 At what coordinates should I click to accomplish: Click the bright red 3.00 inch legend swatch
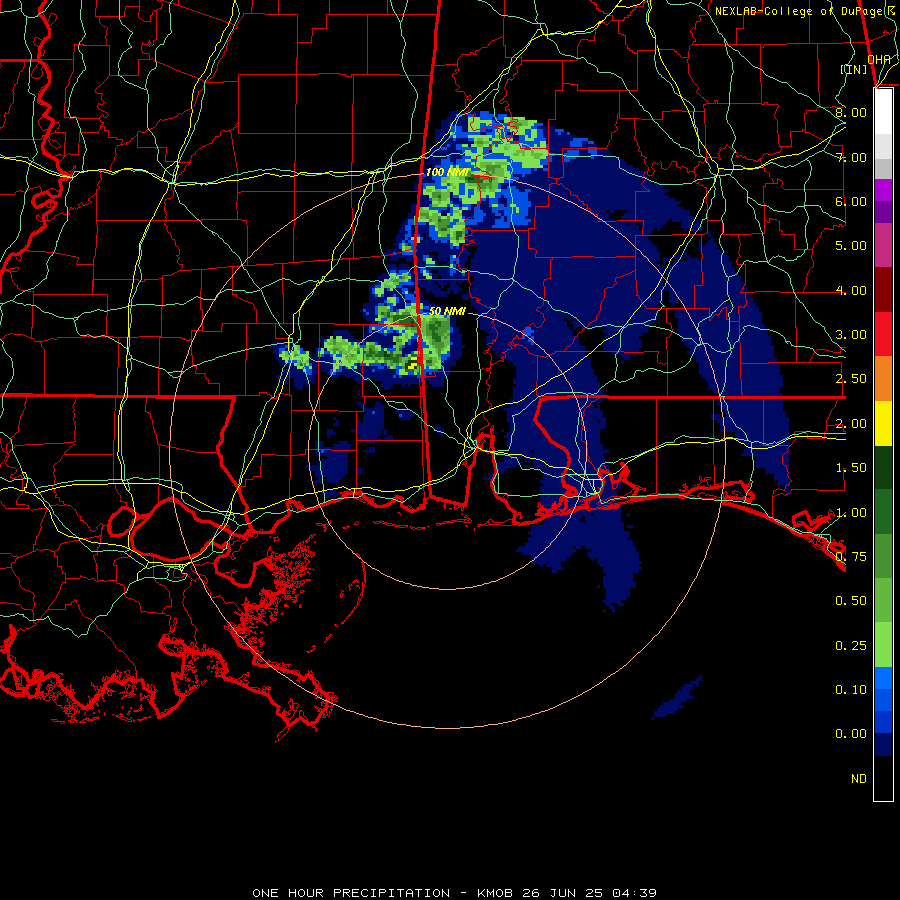(x=883, y=334)
